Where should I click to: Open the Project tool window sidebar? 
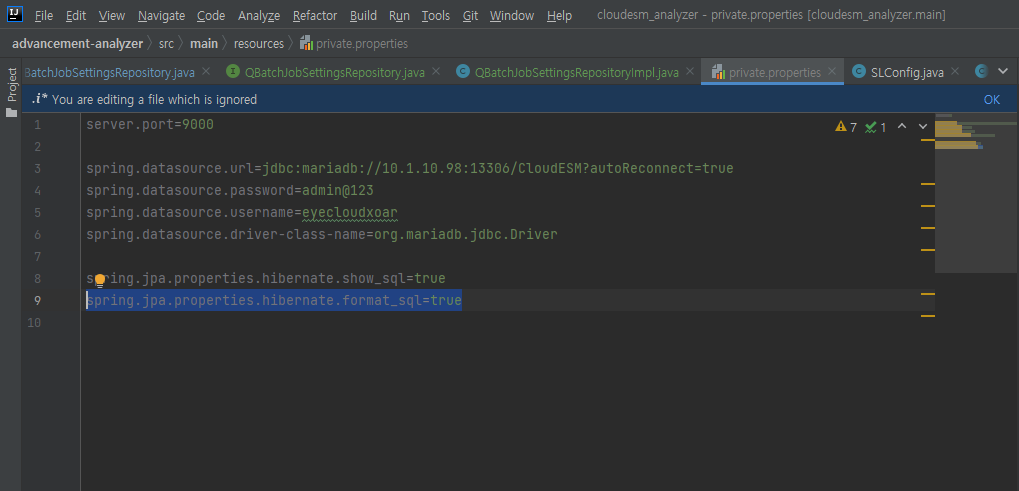pos(11,92)
